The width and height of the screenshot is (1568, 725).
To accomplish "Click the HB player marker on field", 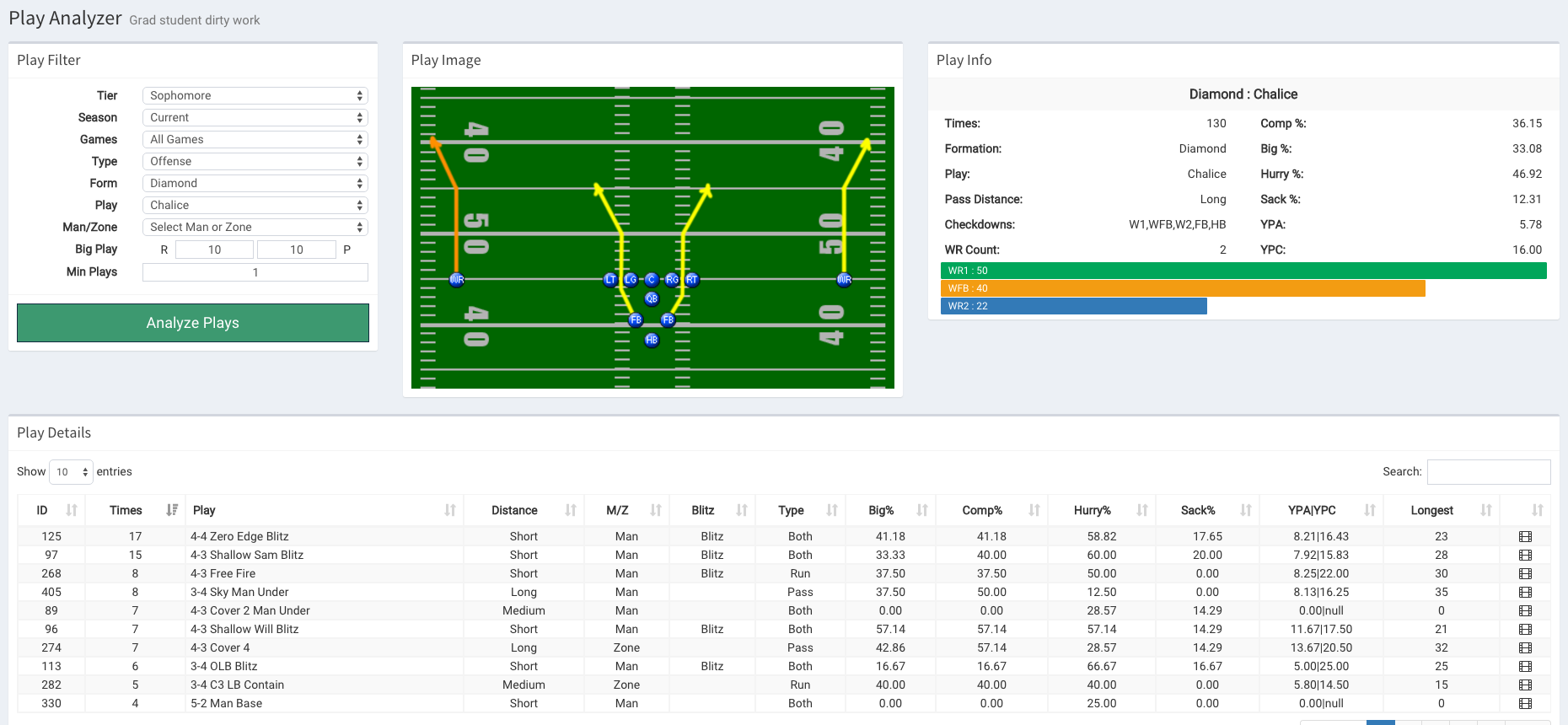I will point(652,340).
